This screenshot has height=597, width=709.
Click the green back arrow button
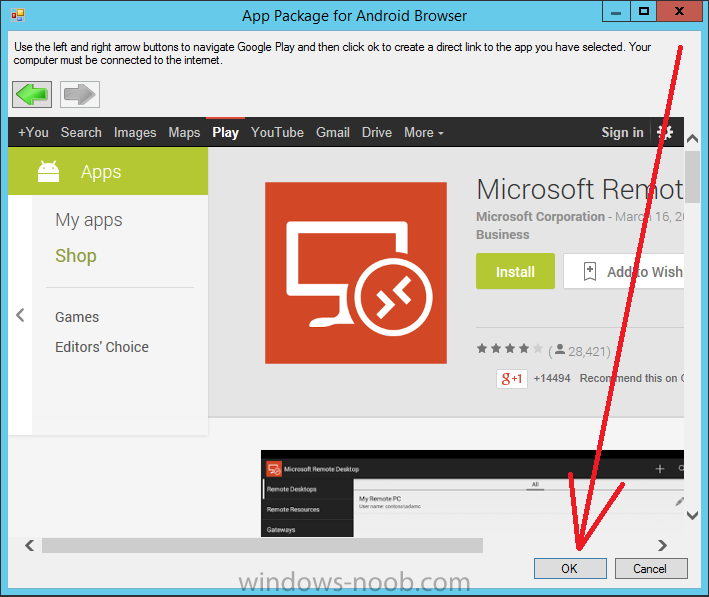tap(32, 95)
